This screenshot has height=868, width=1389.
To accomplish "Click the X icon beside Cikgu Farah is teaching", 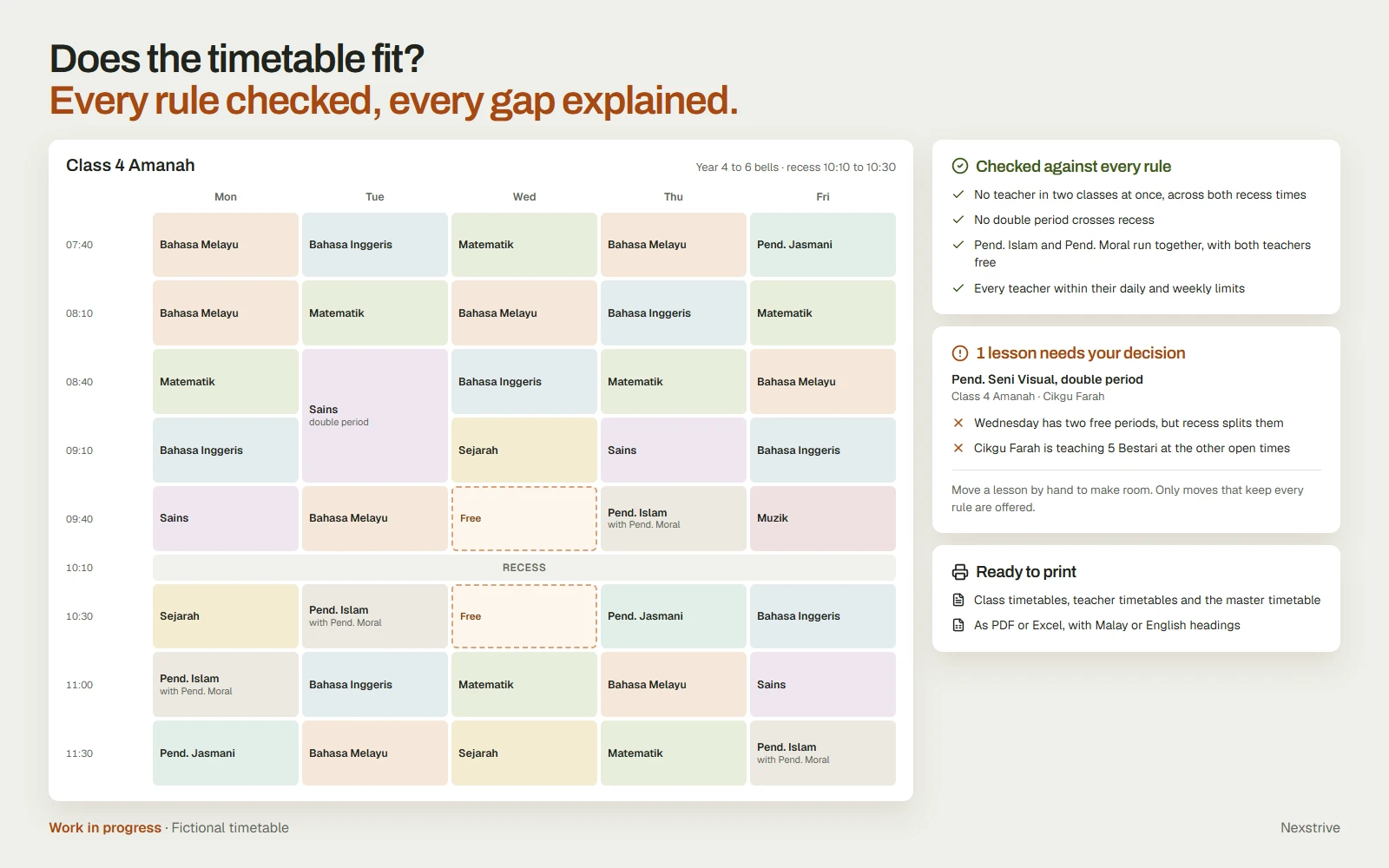I will (x=958, y=448).
